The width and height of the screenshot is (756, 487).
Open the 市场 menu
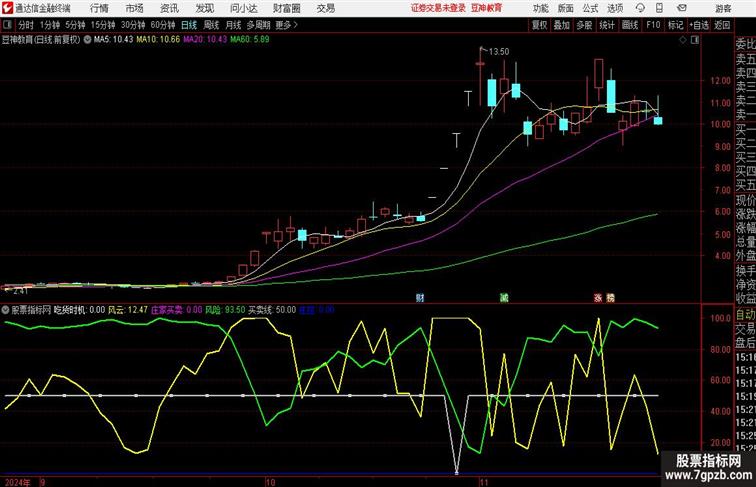[x=135, y=8]
